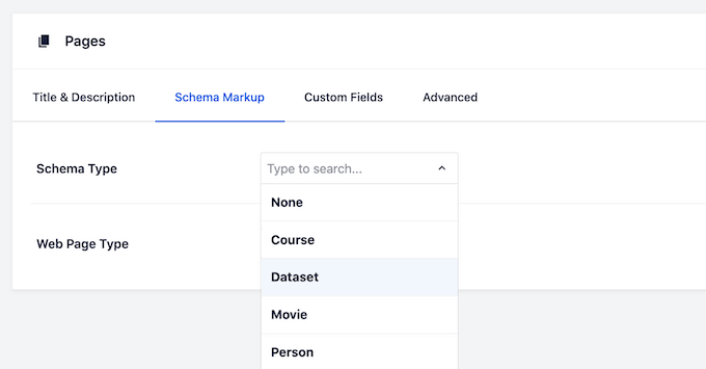Pick the Dataset schema option
This screenshot has width=706, height=369.
click(359, 277)
